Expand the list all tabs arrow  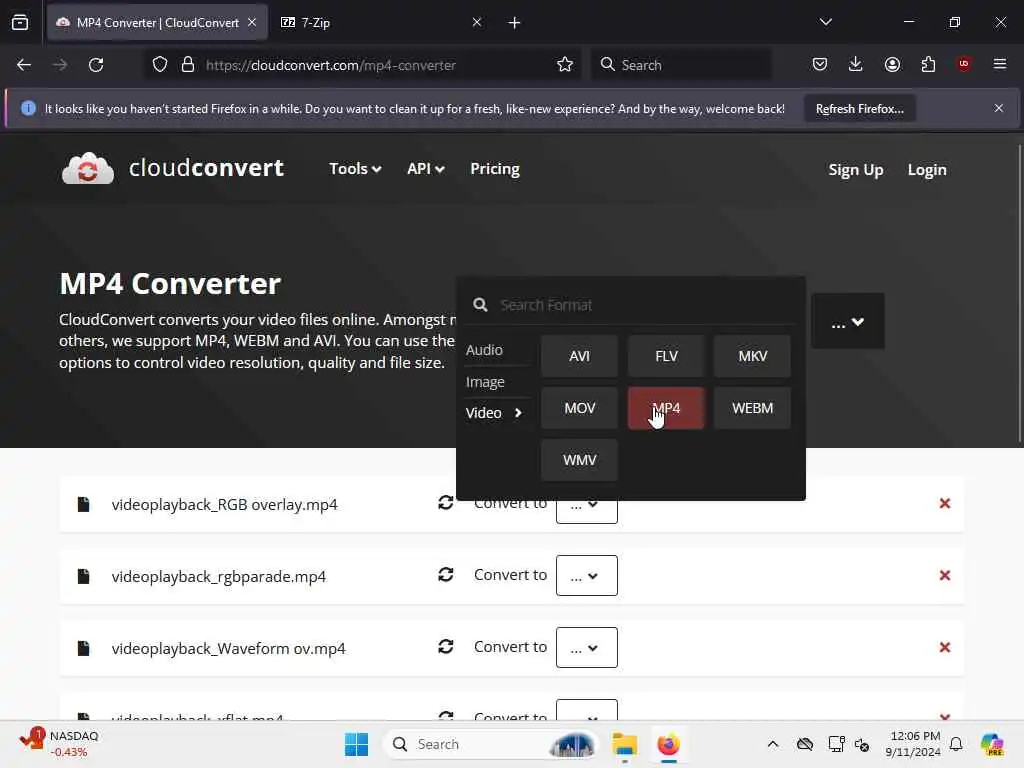(826, 22)
